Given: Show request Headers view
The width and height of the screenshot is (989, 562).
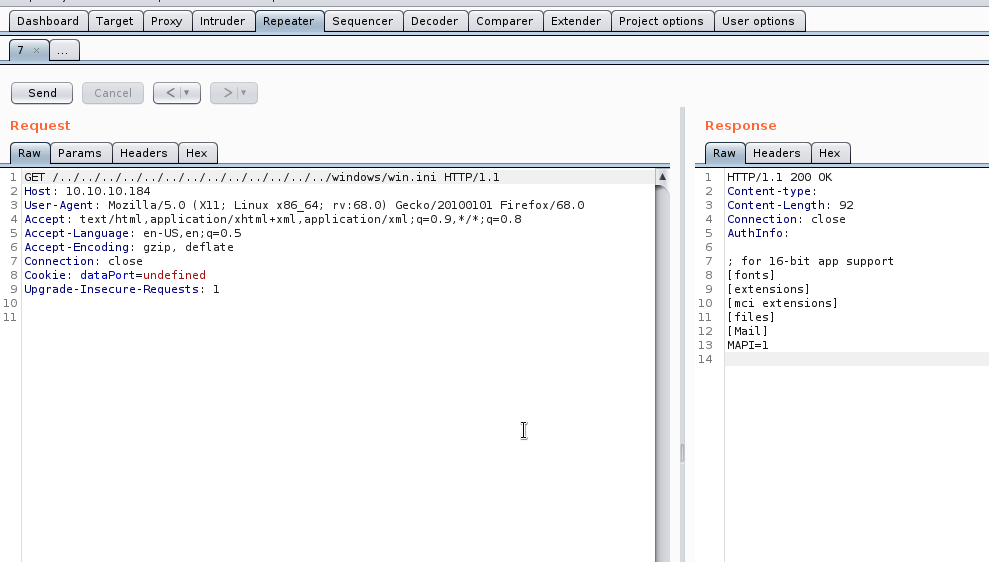Looking at the screenshot, I should pos(144,153).
